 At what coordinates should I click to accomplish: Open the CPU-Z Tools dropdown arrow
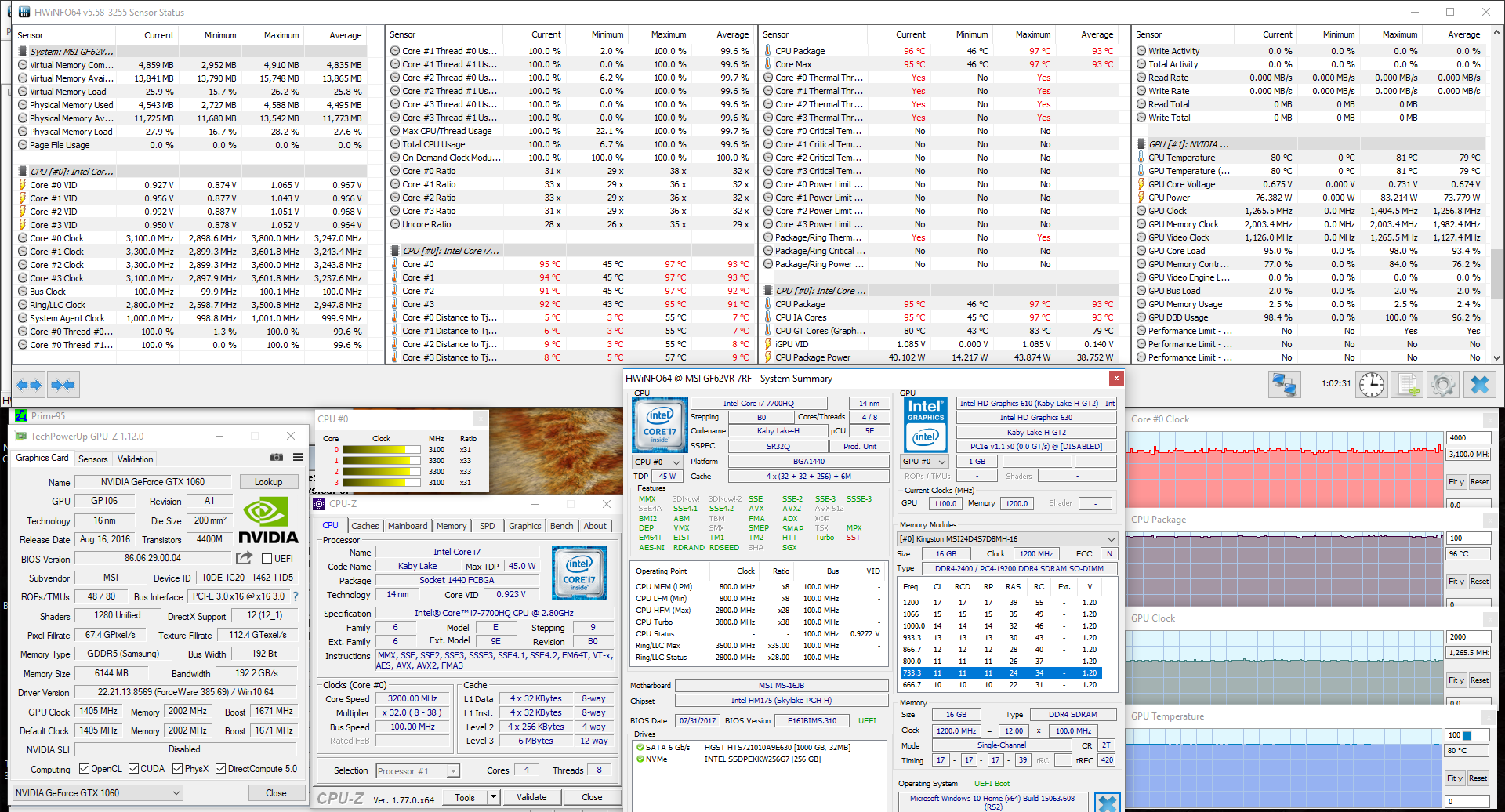pos(493,797)
